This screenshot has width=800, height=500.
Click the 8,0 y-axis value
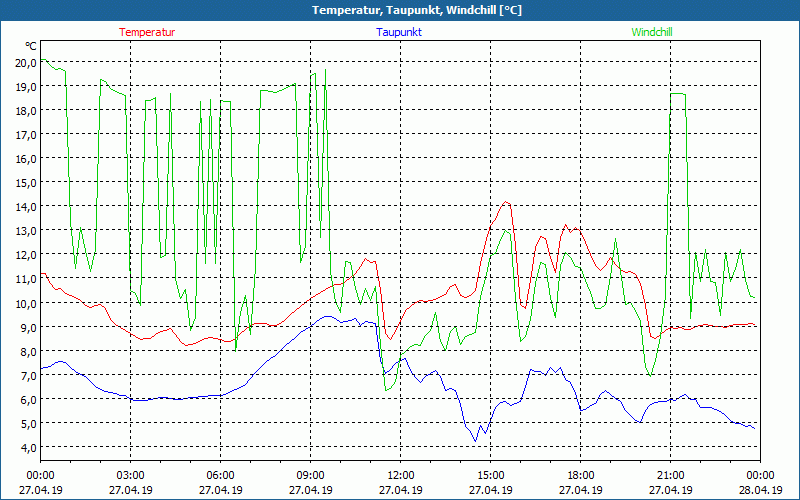(29, 352)
